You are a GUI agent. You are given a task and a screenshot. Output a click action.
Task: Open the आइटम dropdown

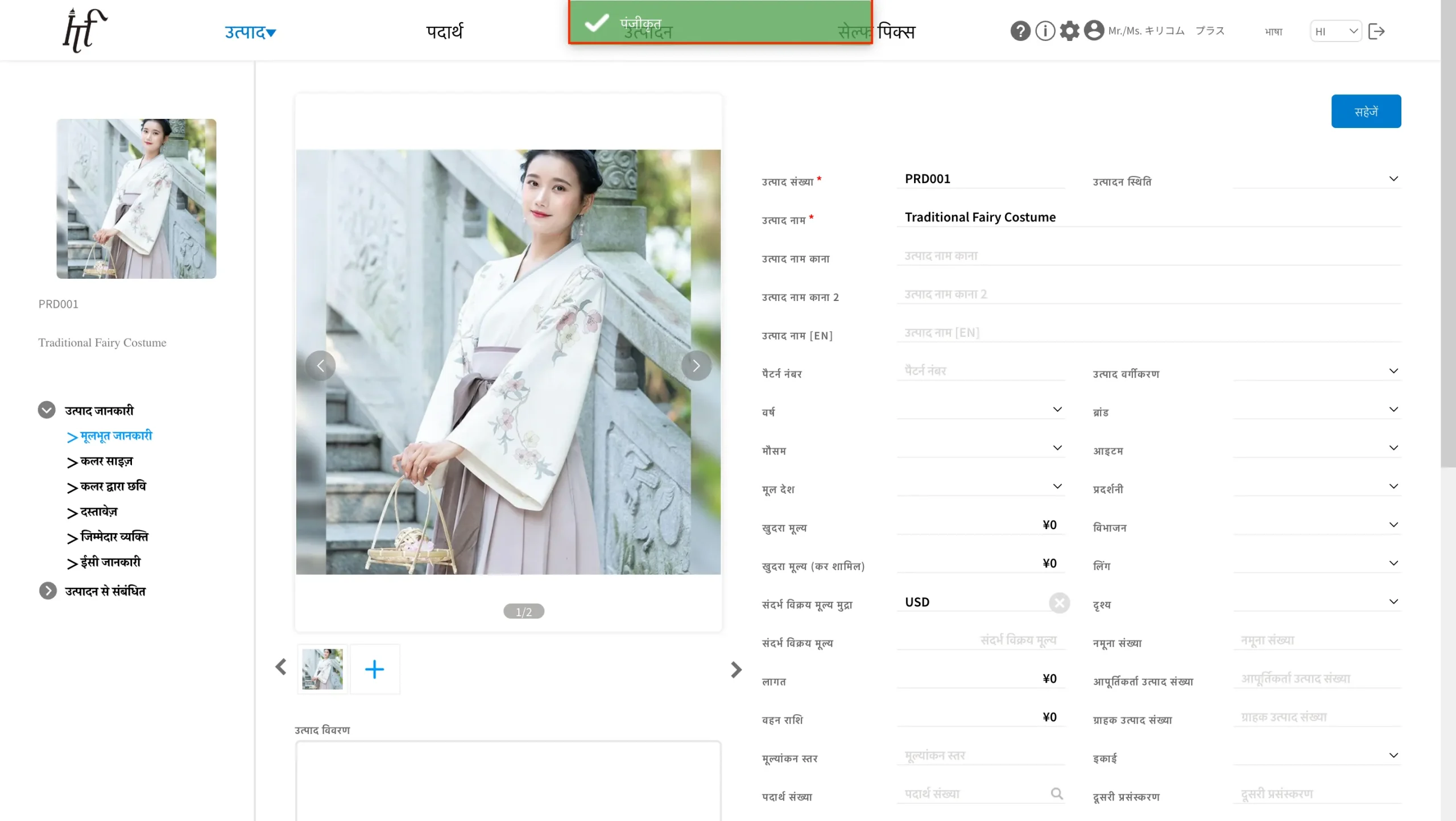tap(1317, 448)
